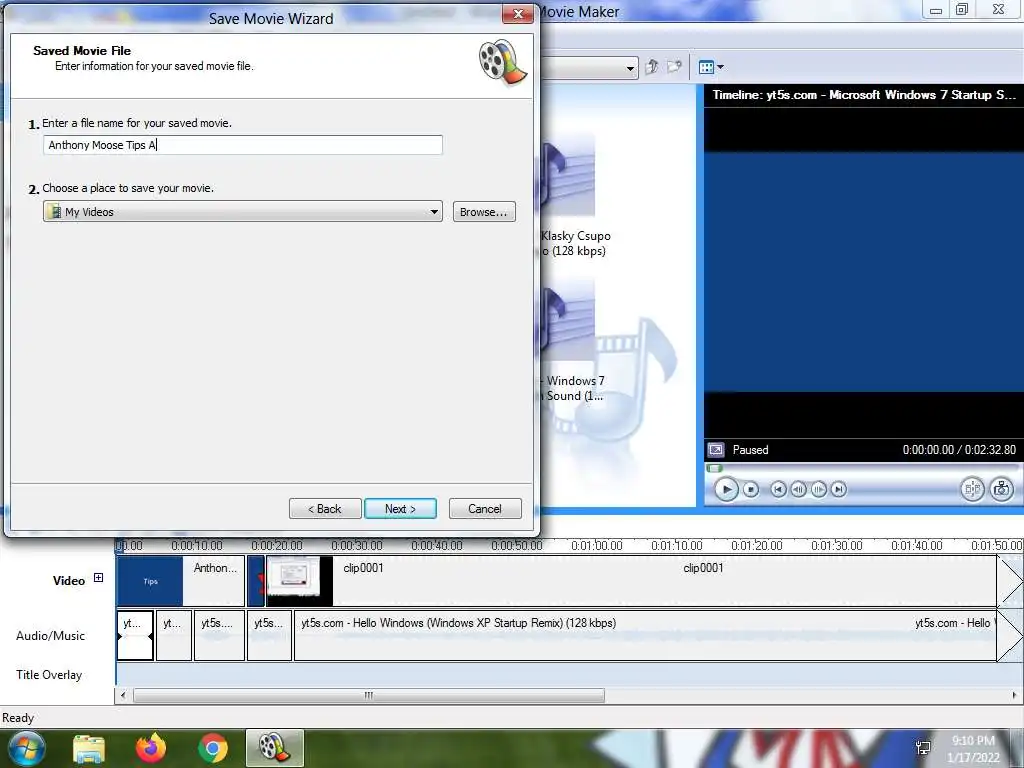Click the Split Clip icon in preview monitor

972,489
